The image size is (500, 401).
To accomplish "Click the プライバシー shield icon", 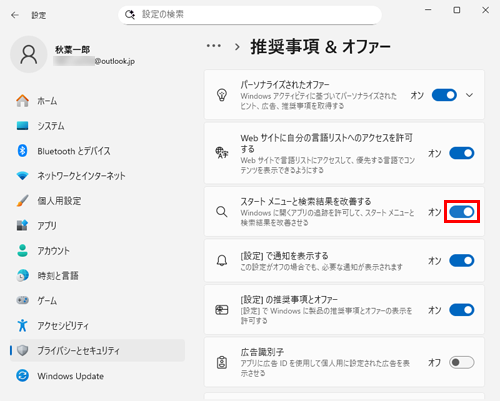I will pos(22,350).
